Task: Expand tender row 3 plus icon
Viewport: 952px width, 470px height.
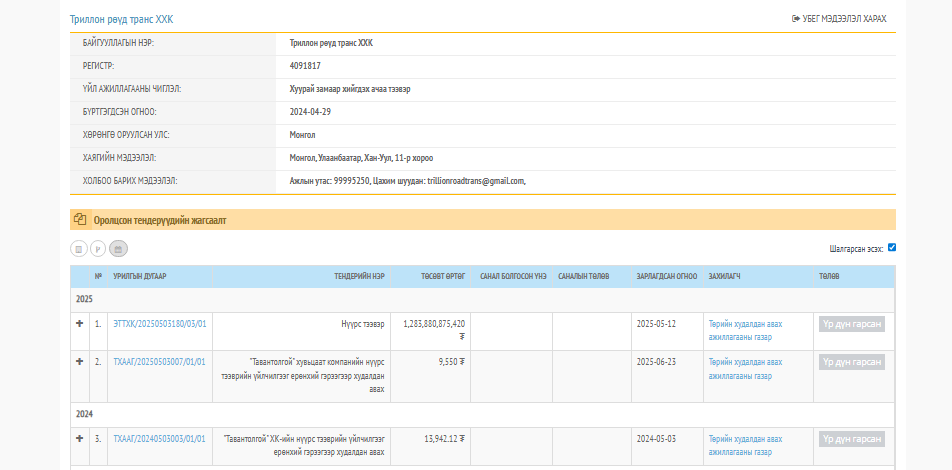Action: (x=79, y=438)
